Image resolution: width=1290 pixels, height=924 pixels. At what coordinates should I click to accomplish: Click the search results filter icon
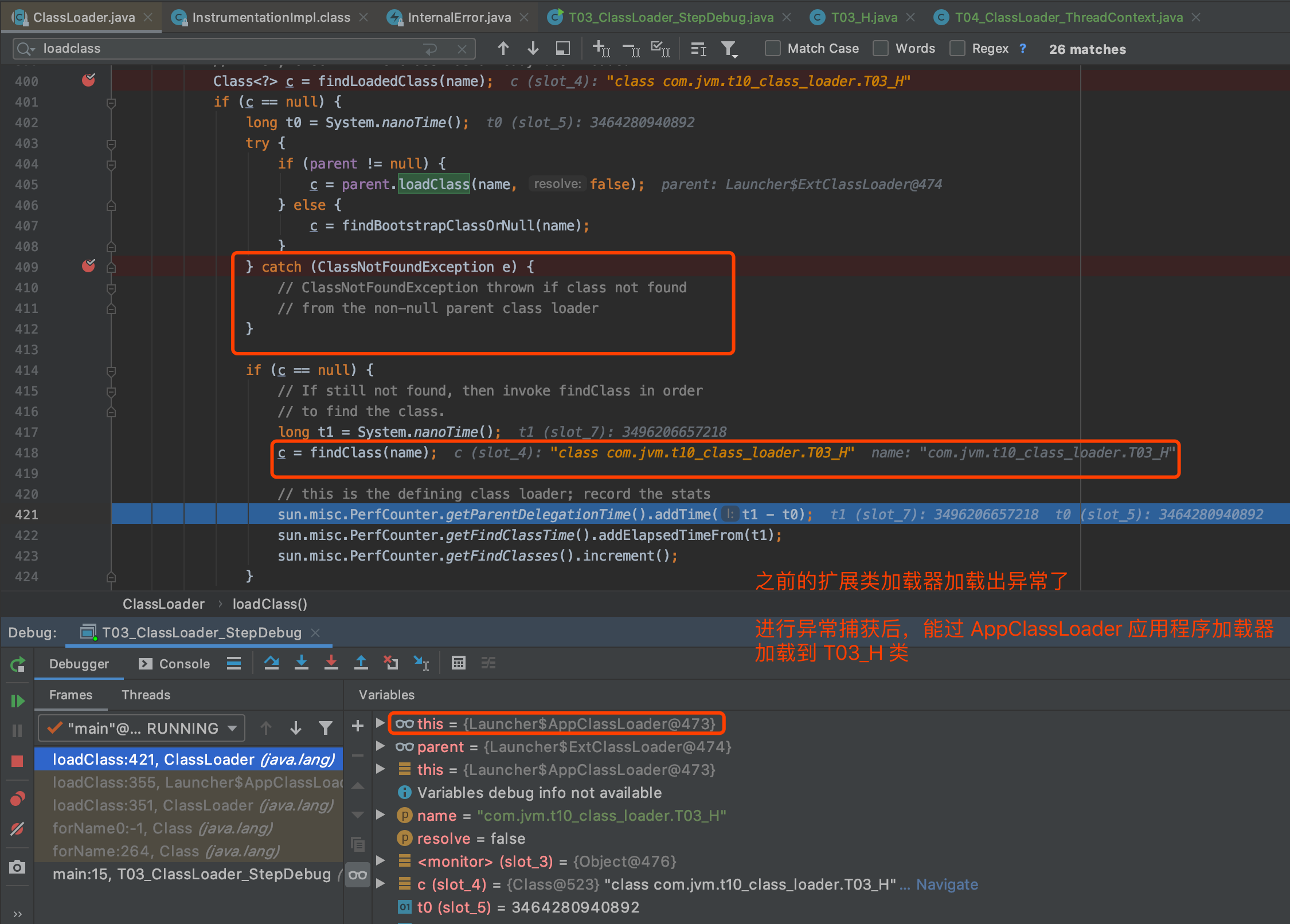tap(729, 49)
